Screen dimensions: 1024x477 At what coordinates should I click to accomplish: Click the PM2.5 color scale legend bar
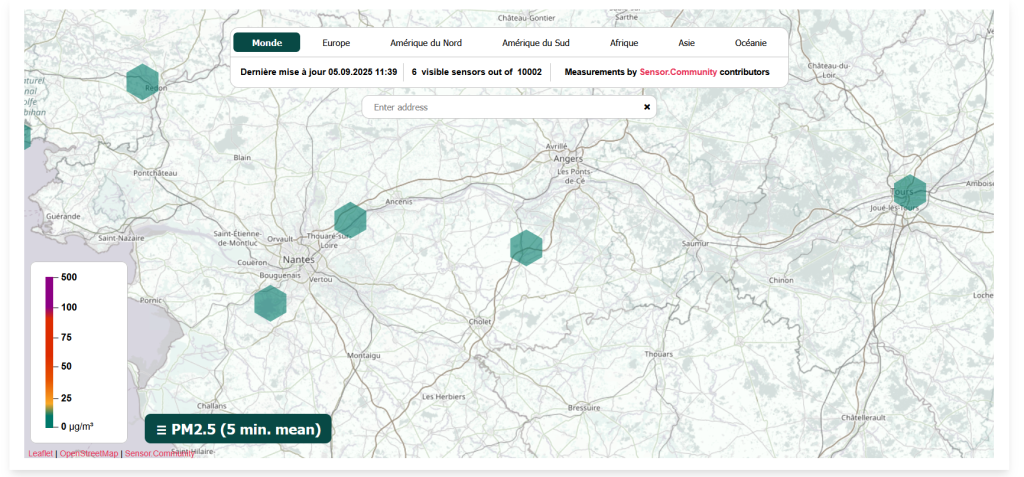[x=49, y=352]
